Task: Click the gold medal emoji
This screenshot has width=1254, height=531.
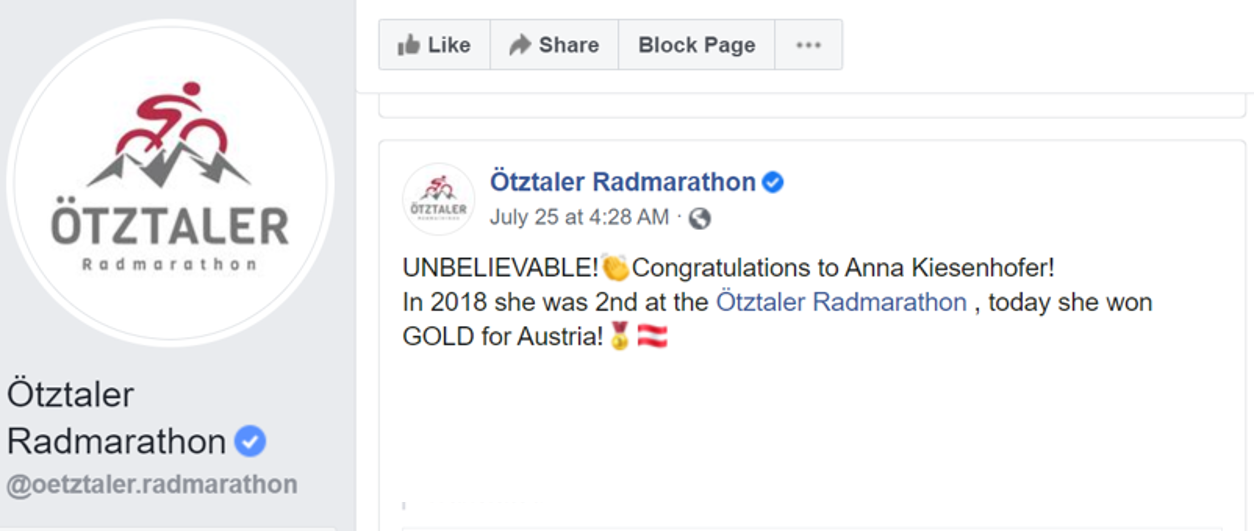Action: [620, 338]
